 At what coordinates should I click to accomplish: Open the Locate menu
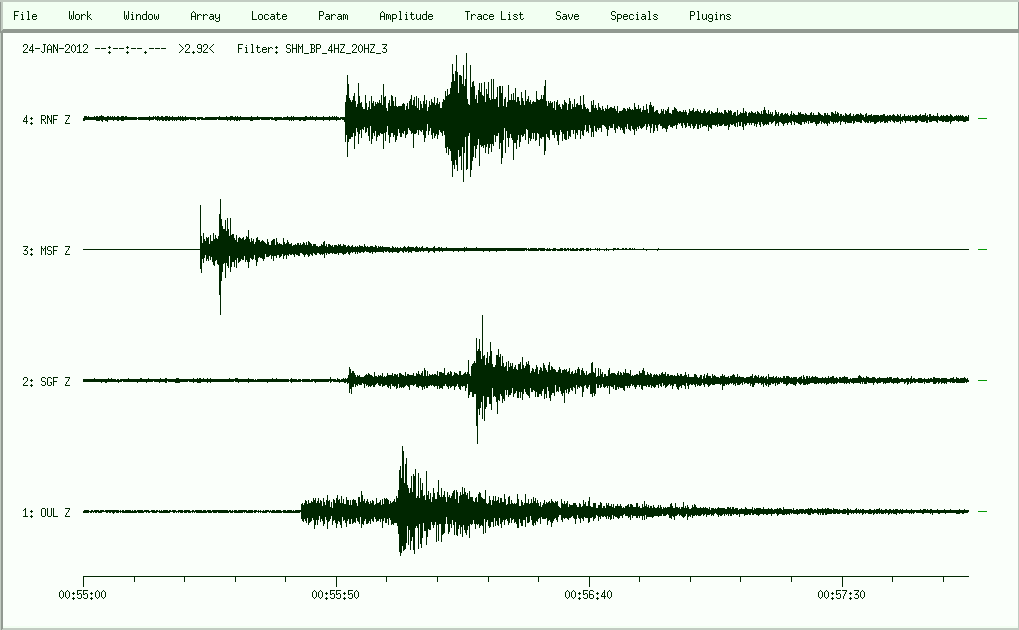click(x=269, y=16)
